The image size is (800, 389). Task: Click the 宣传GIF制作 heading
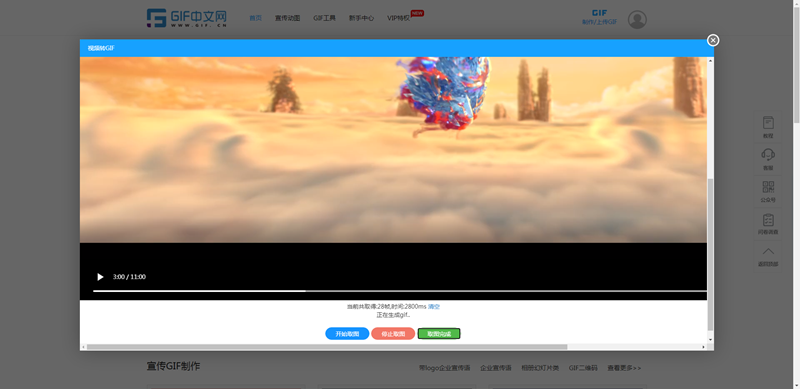coord(173,367)
